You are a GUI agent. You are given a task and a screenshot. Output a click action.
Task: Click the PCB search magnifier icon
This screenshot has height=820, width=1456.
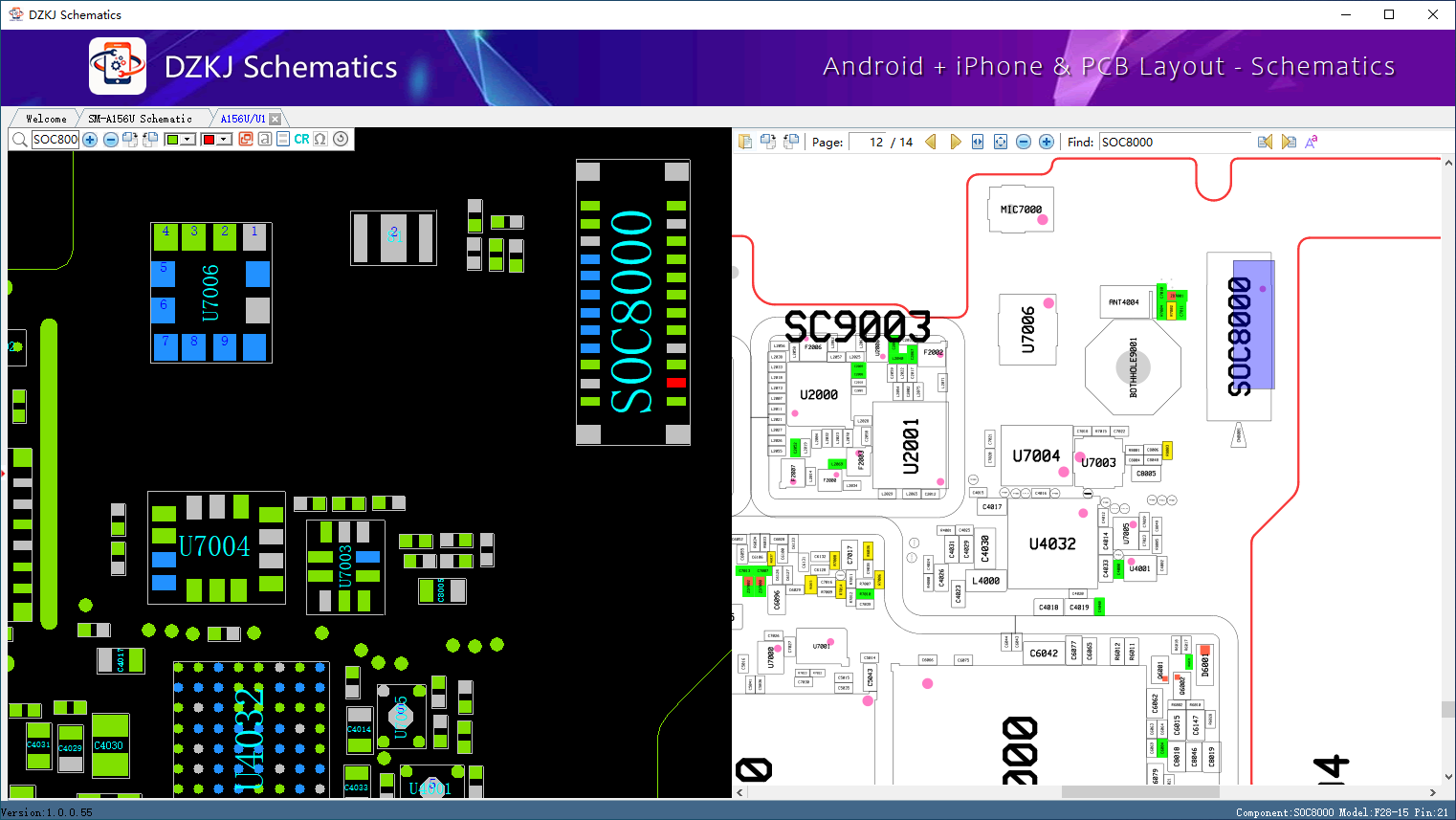pos(19,140)
